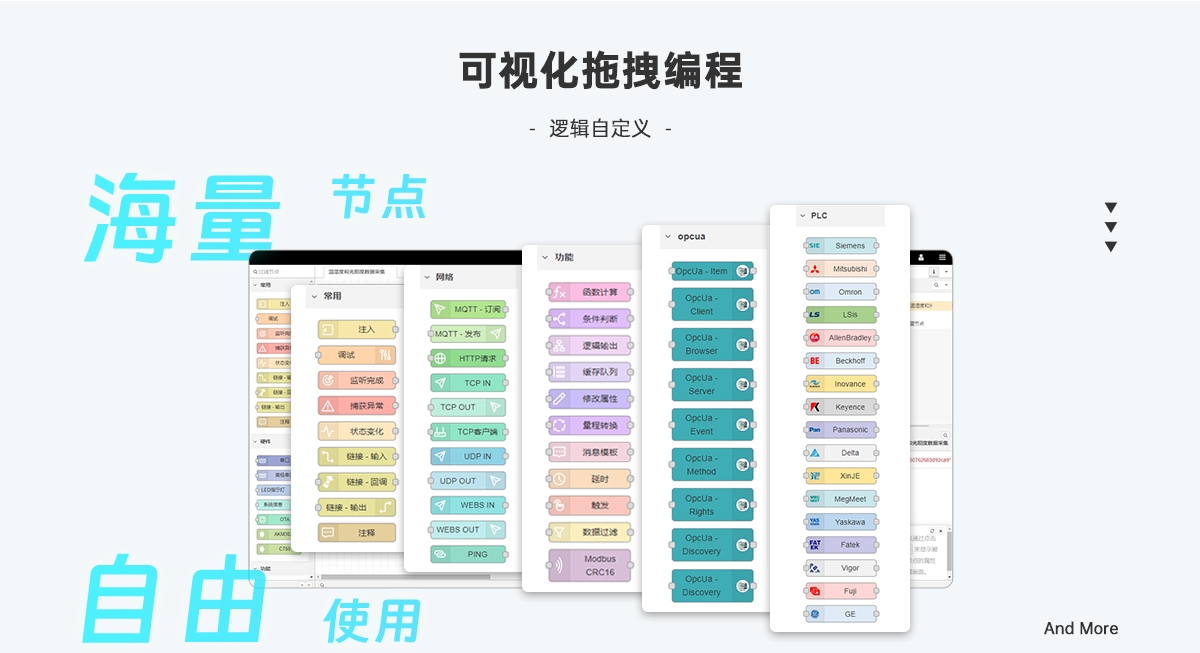Click the HTTP请求 globe node

pos(468,358)
